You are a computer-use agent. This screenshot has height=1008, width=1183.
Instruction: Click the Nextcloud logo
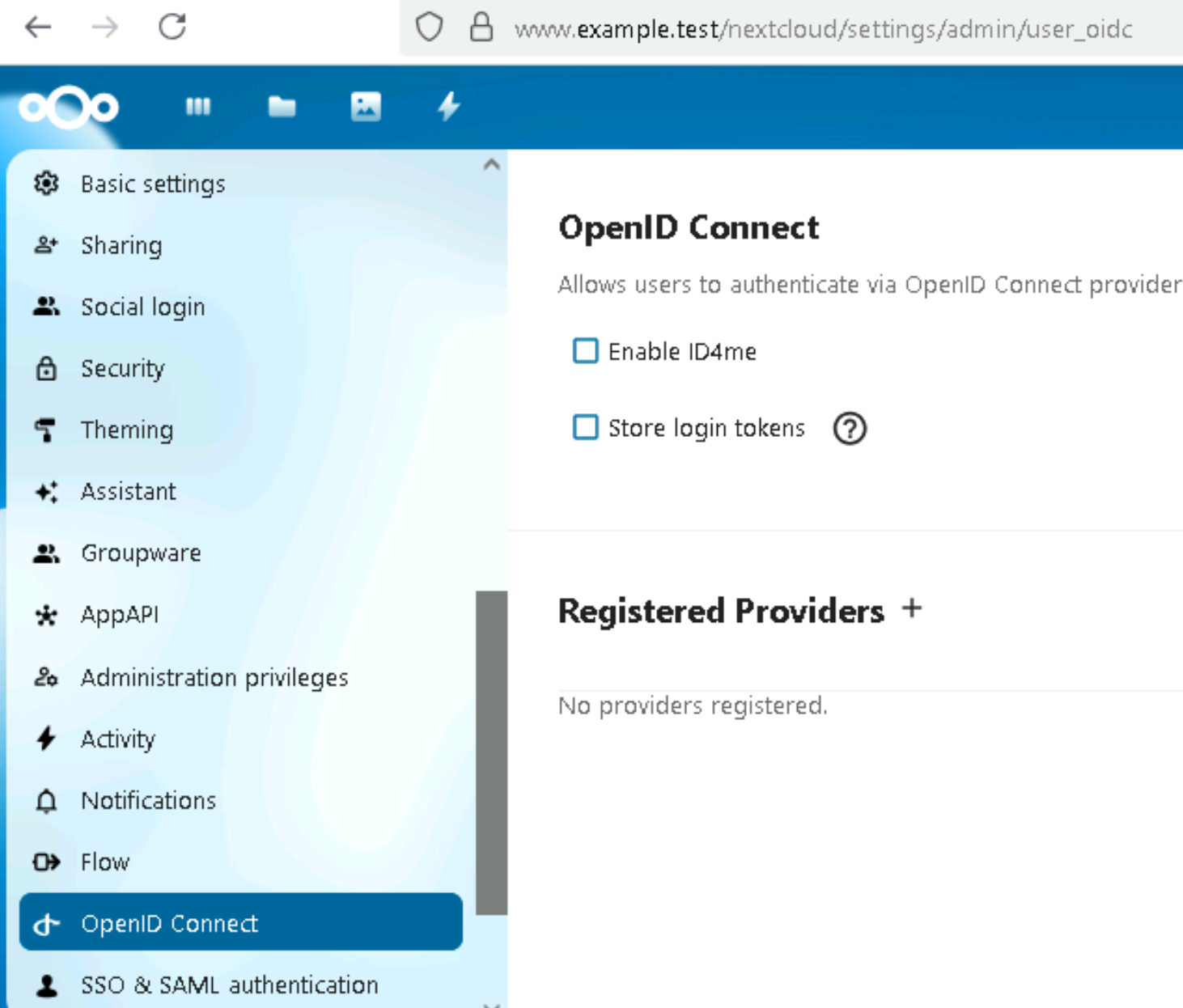(x=69, y=108)
